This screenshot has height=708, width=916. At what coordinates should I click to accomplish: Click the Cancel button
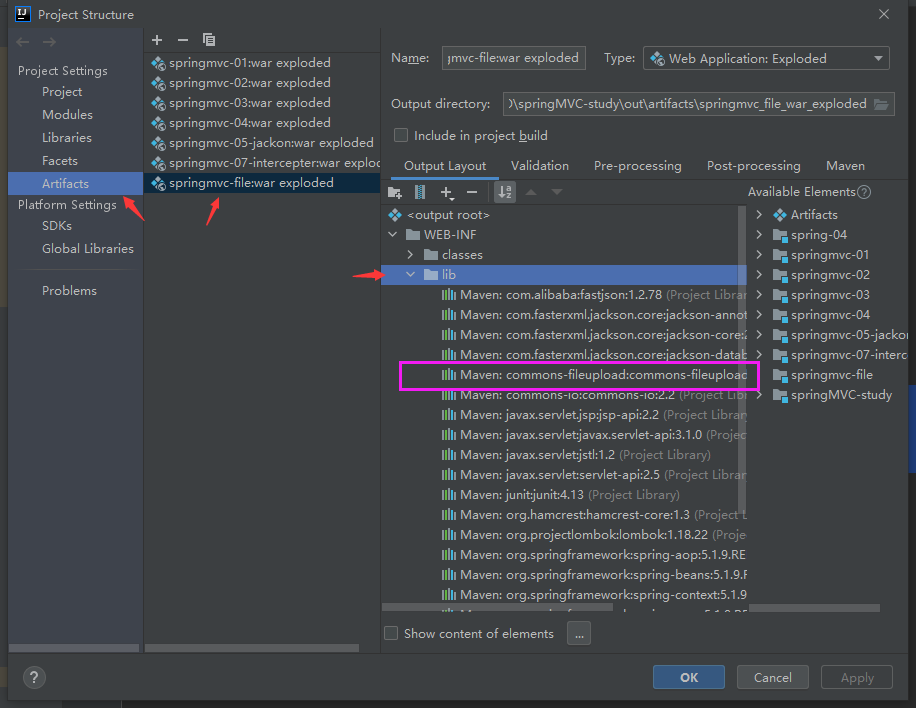click(x=772, y=678)
